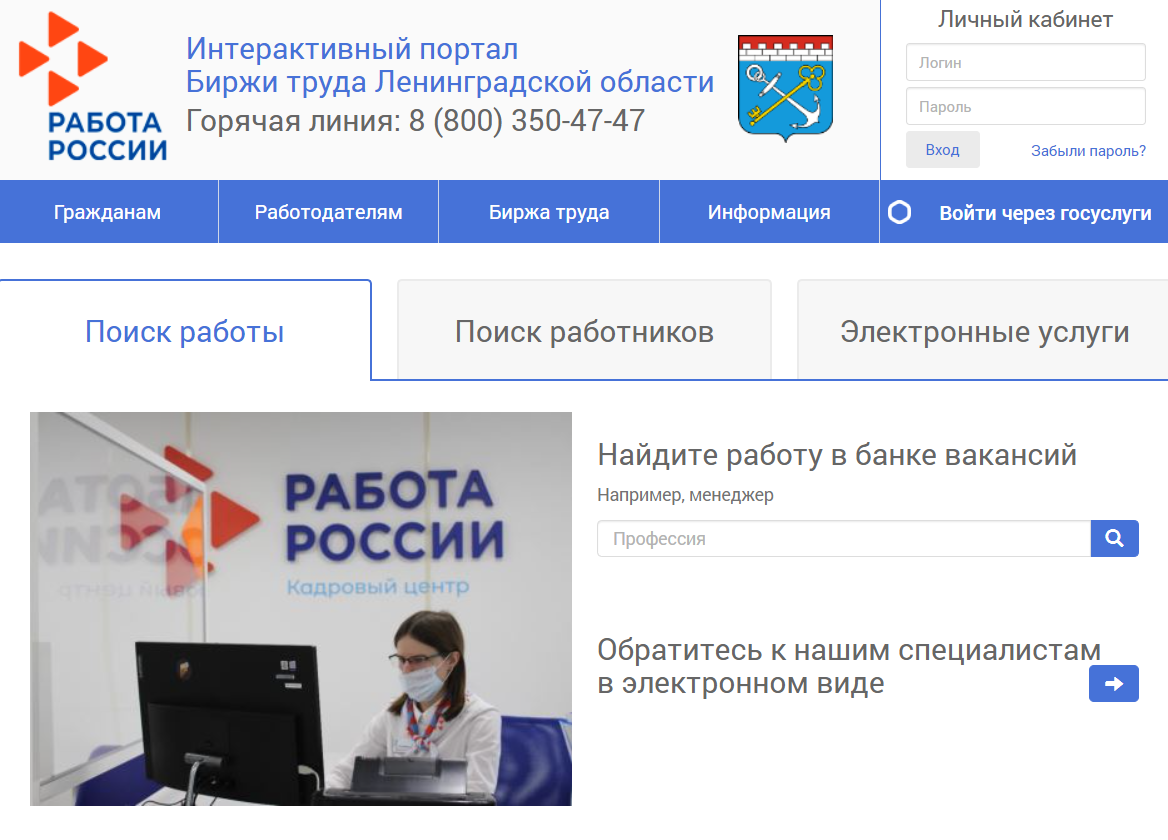
Task: Open the Гражданам menu
Action: [x=107, y=212]
